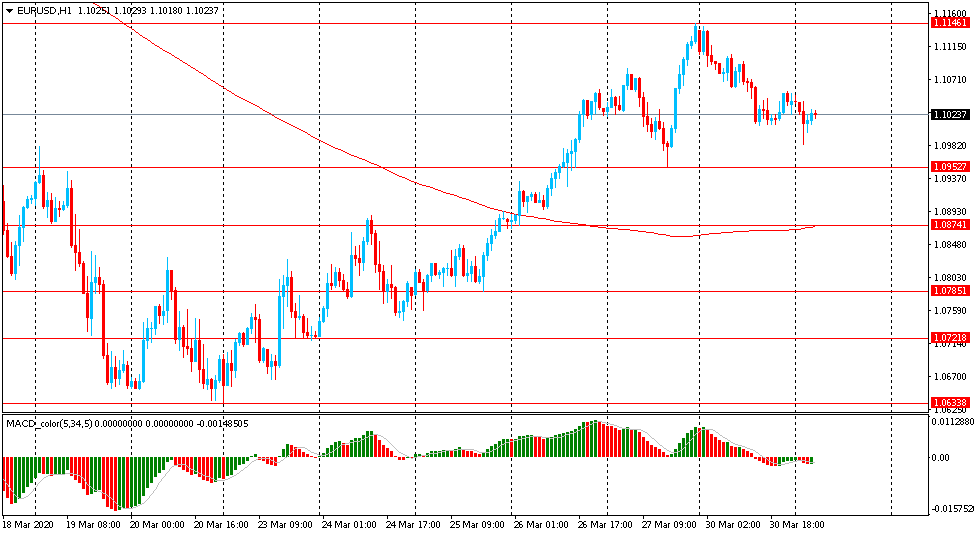Select the 25 Mar 09:00 time label
Image resolution: width=974 pixels, height=536 pixels.
(x=477, y=525)
